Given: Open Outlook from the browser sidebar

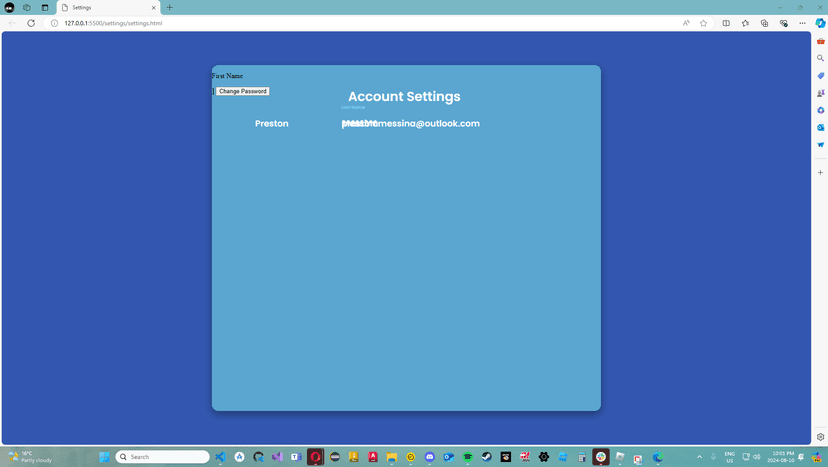Looking at the screenshot, I should click(821, 127).
